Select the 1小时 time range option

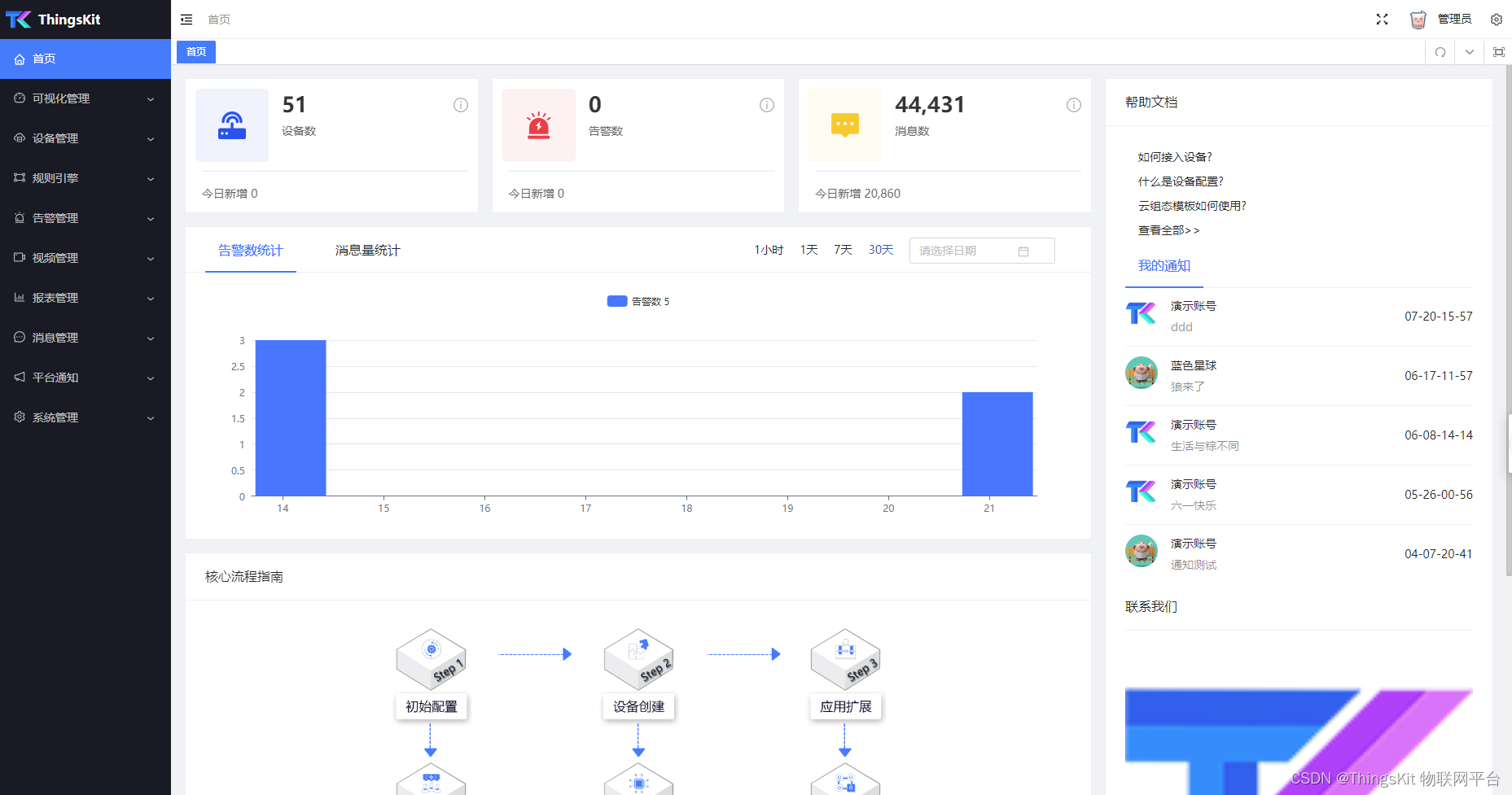(769, 250)
